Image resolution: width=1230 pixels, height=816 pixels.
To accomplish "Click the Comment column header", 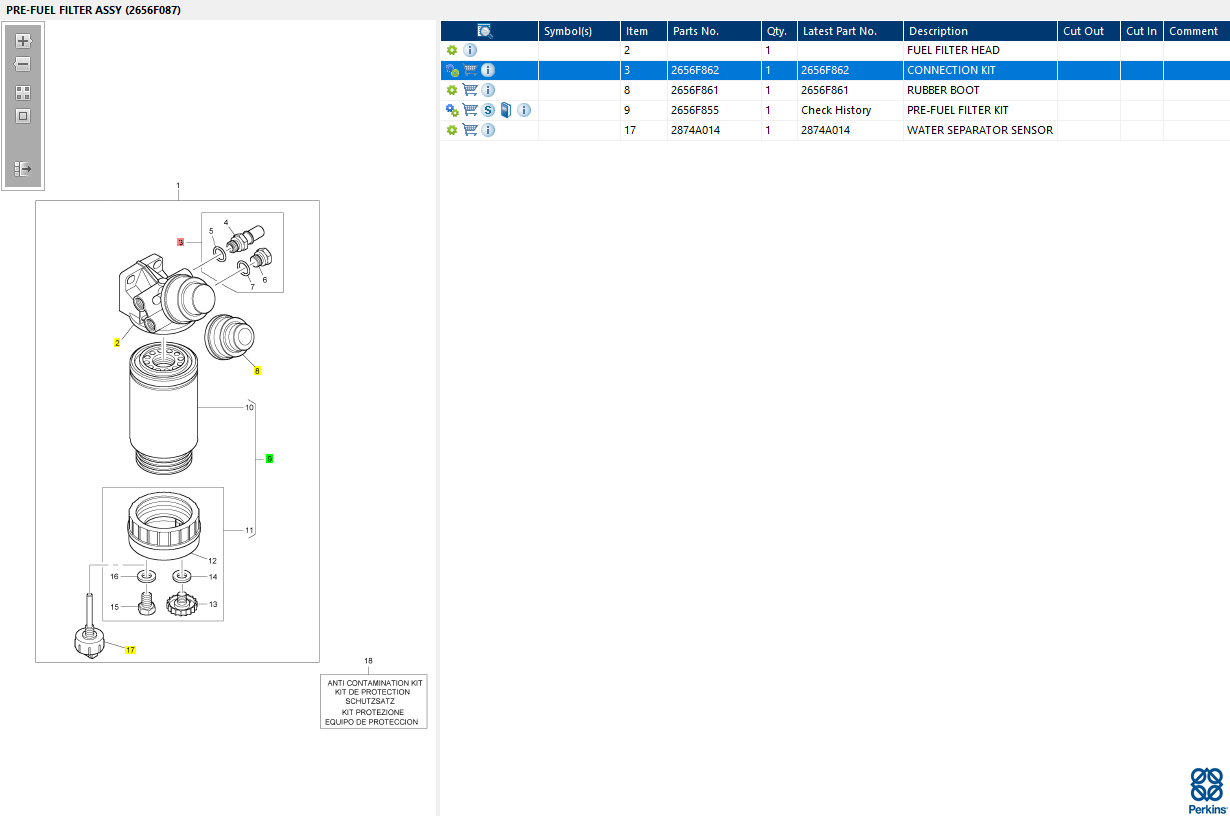I will 1197,31.
